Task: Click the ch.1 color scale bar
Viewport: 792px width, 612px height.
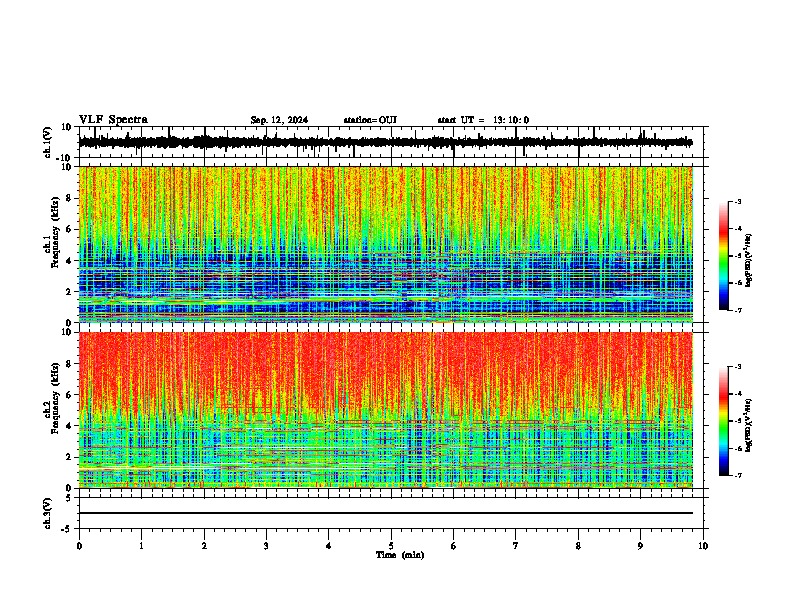Action: [x=723, y=256]
